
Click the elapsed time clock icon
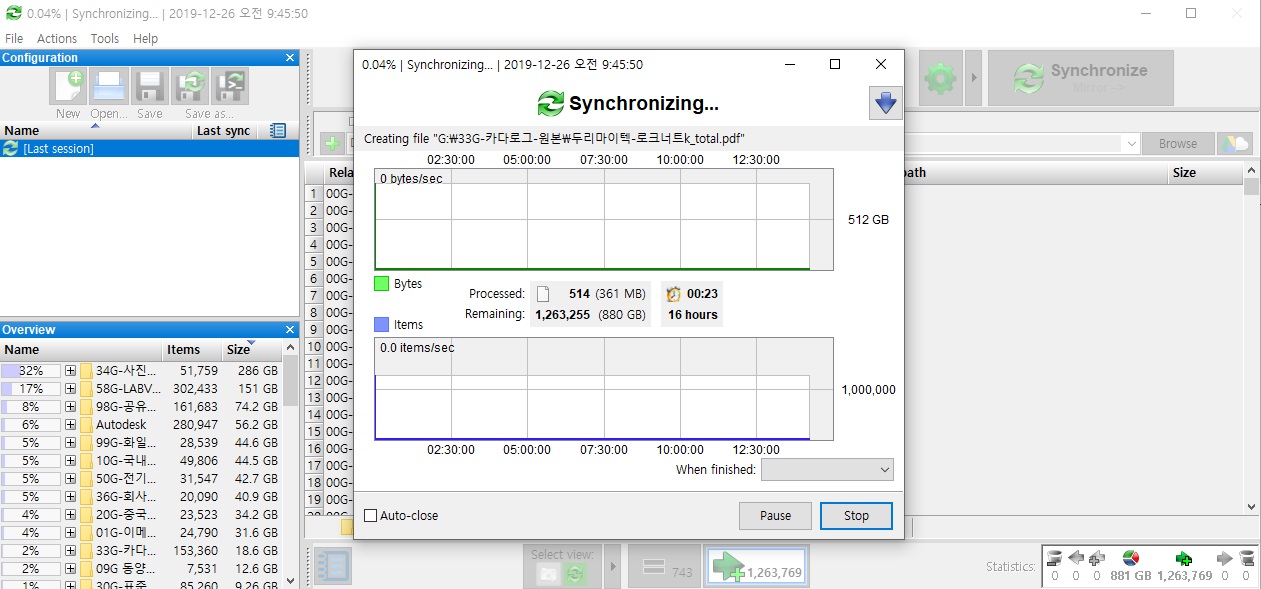tap(674, 294)
